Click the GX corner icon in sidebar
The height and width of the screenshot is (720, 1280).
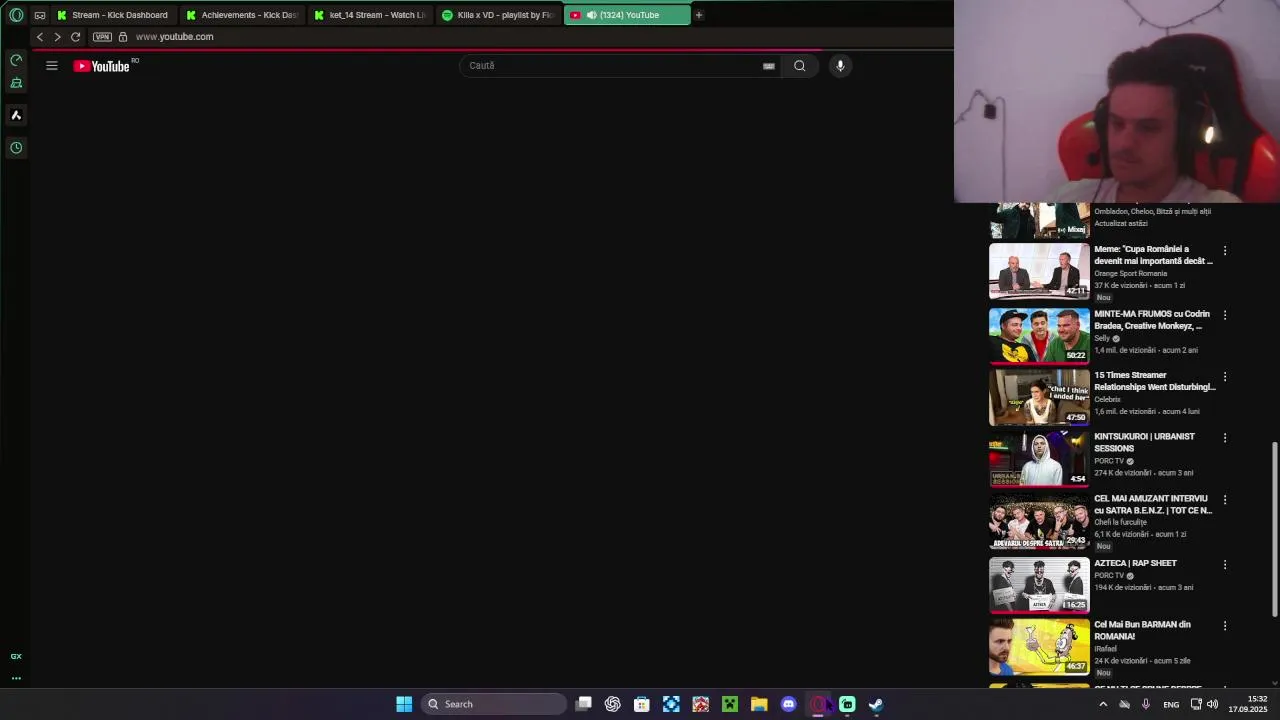pyautogui.click(x=16, y=656)
